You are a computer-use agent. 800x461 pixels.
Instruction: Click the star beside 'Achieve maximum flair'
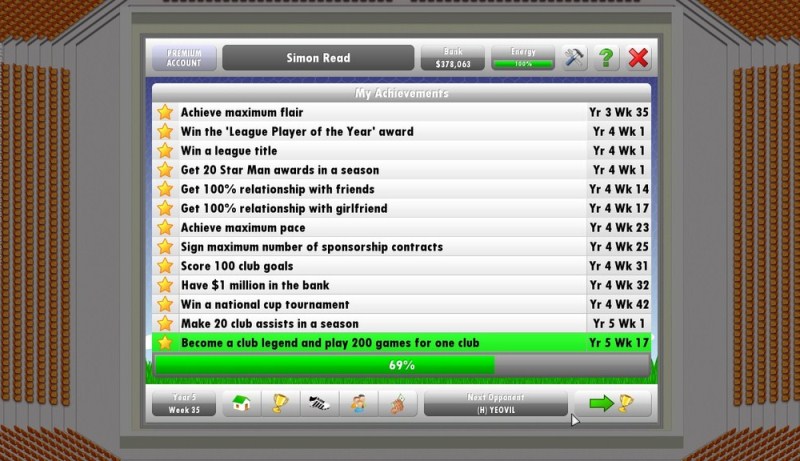(165, 113)
